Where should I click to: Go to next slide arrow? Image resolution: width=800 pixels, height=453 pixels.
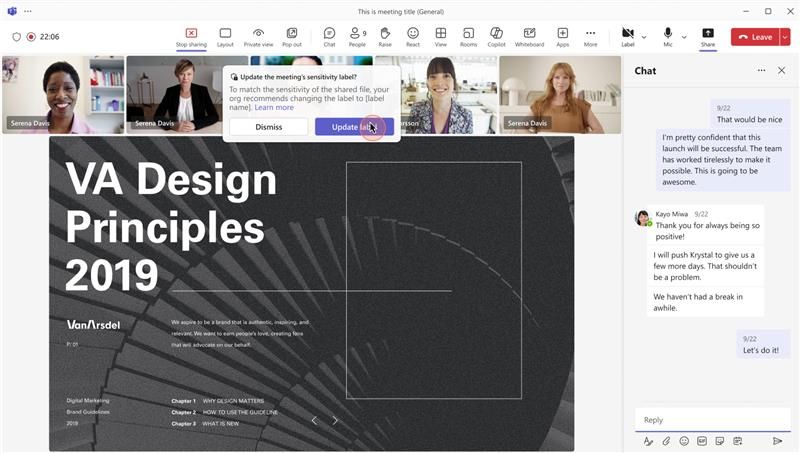(x=335, y=420)
